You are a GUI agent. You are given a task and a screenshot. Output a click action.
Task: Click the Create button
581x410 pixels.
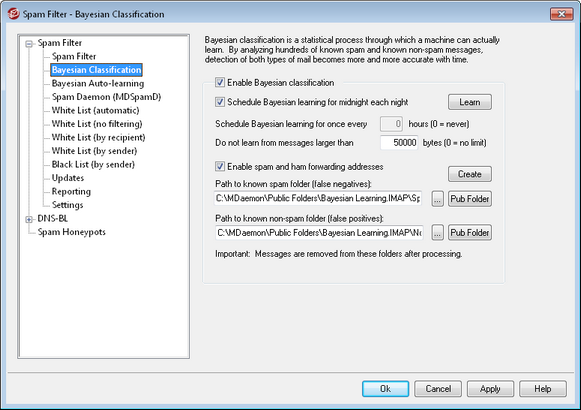[470, 174]
